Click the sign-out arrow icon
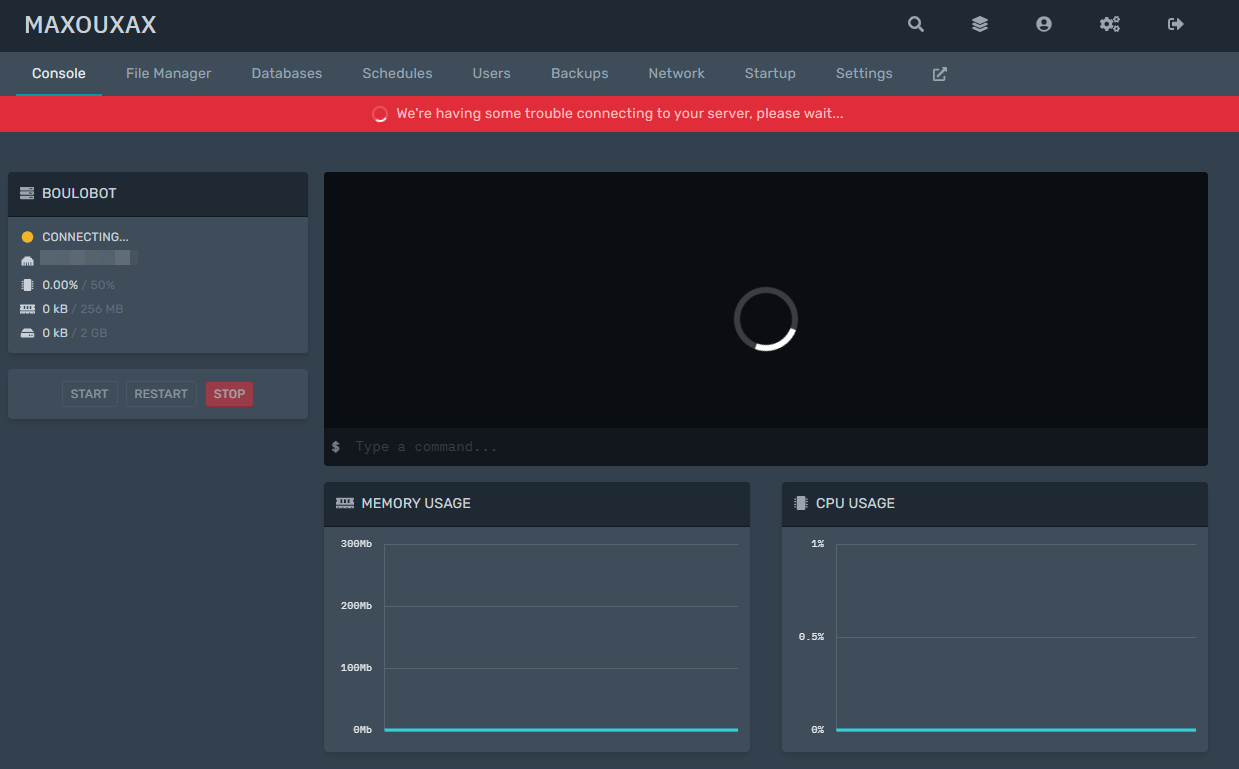This screenshot has width=1239, height=769. point(1176,24)
